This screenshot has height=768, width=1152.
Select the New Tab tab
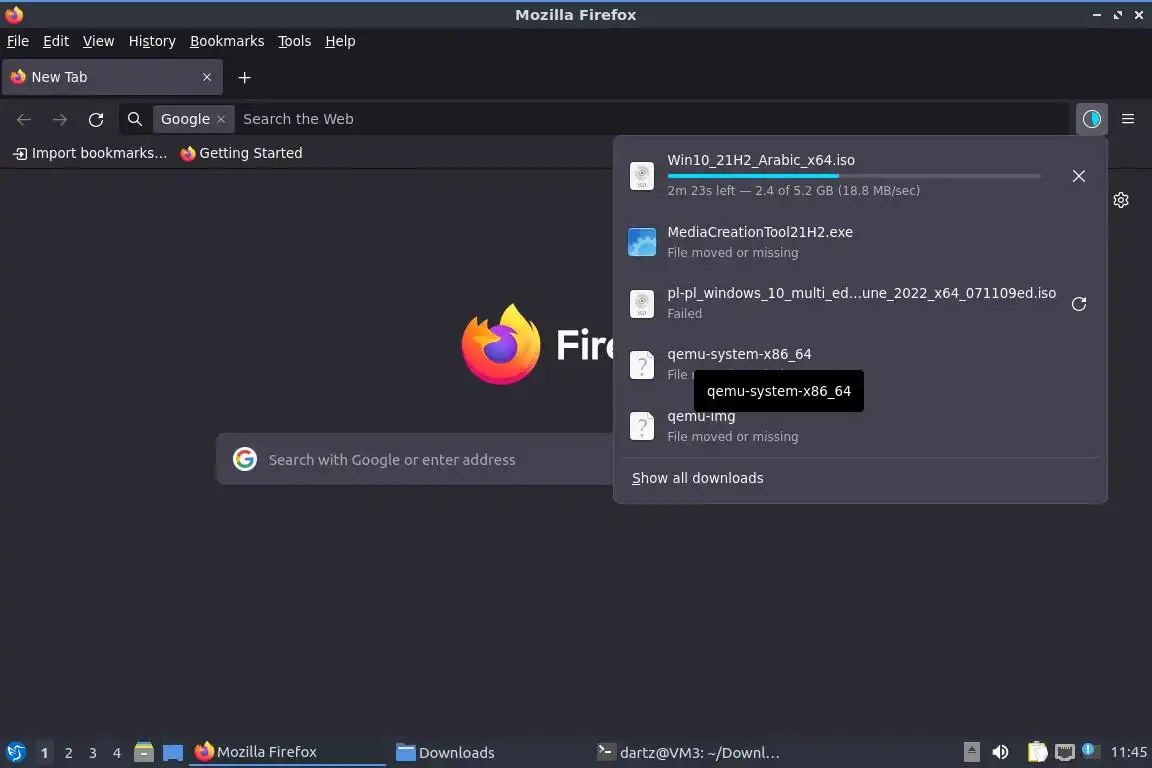[112, 77]
